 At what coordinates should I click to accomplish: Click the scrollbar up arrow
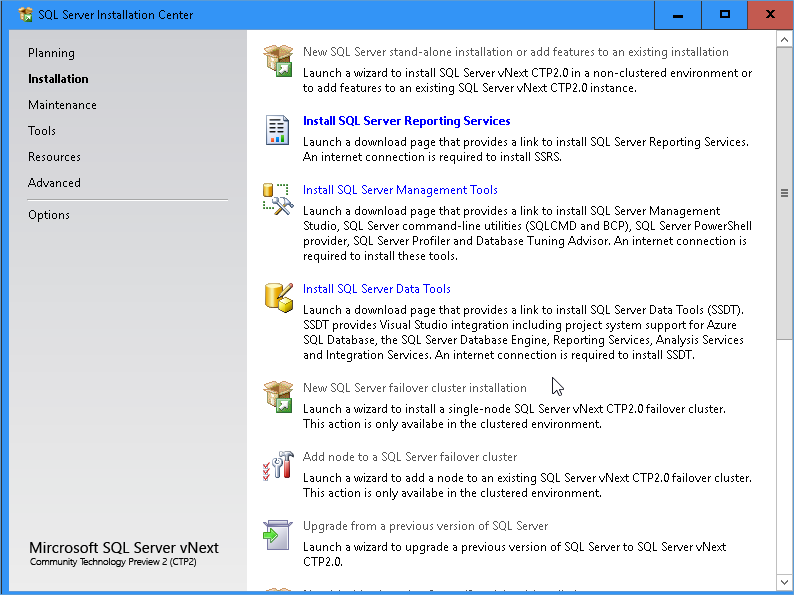(784, 39)
